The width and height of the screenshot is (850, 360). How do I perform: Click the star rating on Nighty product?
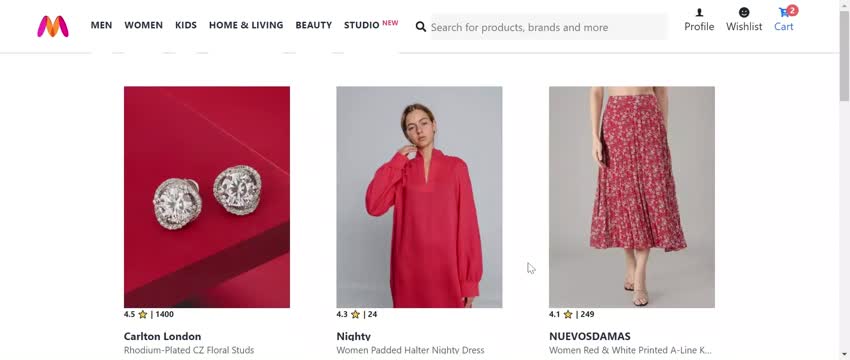pos(355,314)
